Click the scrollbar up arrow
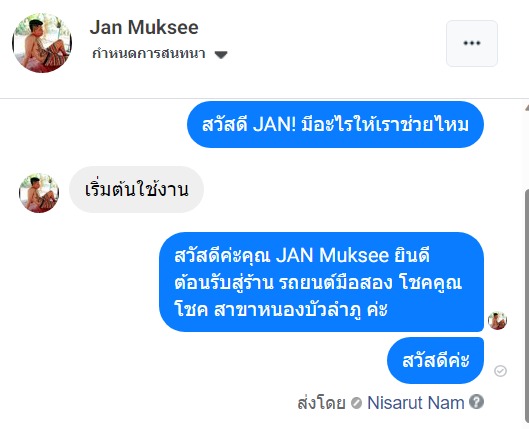The image size is (529, 429). (527, 108)
